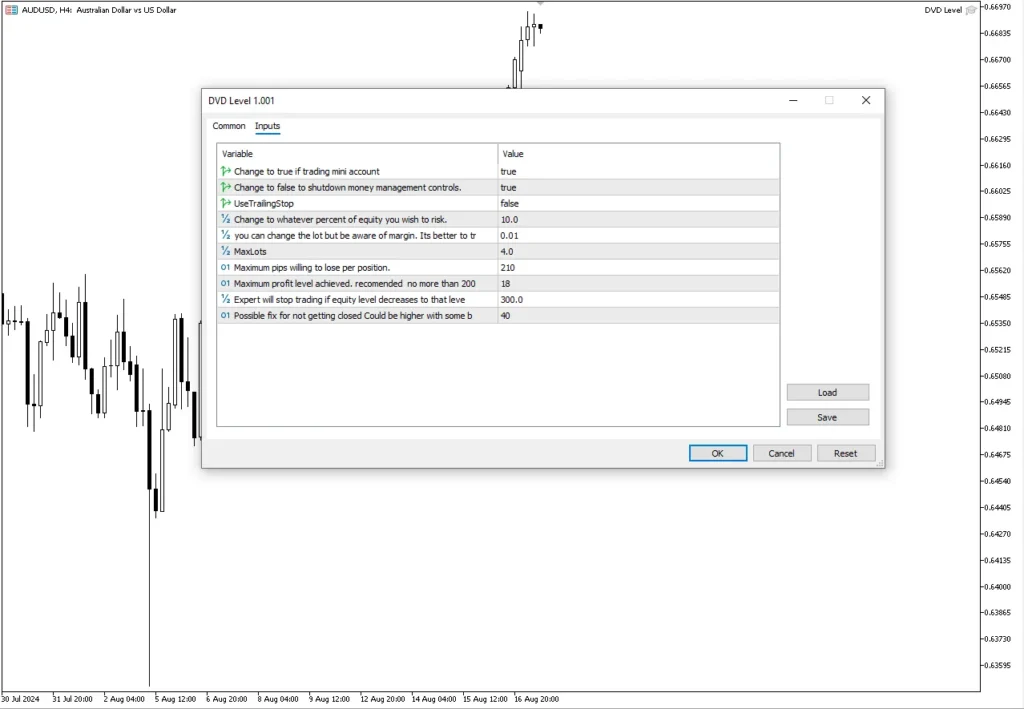
Task: Click the chart symbol icon beside AUDUSD title
Action: (10, 10)
